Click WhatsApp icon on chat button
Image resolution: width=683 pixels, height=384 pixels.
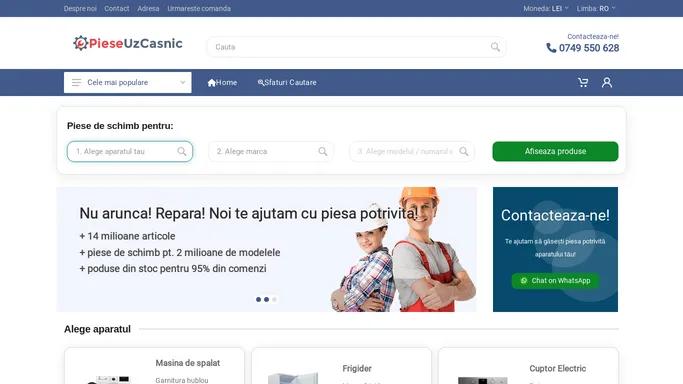[524, 281]
